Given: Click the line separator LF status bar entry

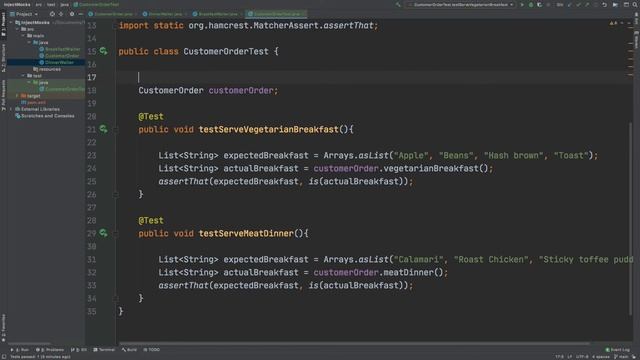Looking at the screenshot, I should (570, 357).
